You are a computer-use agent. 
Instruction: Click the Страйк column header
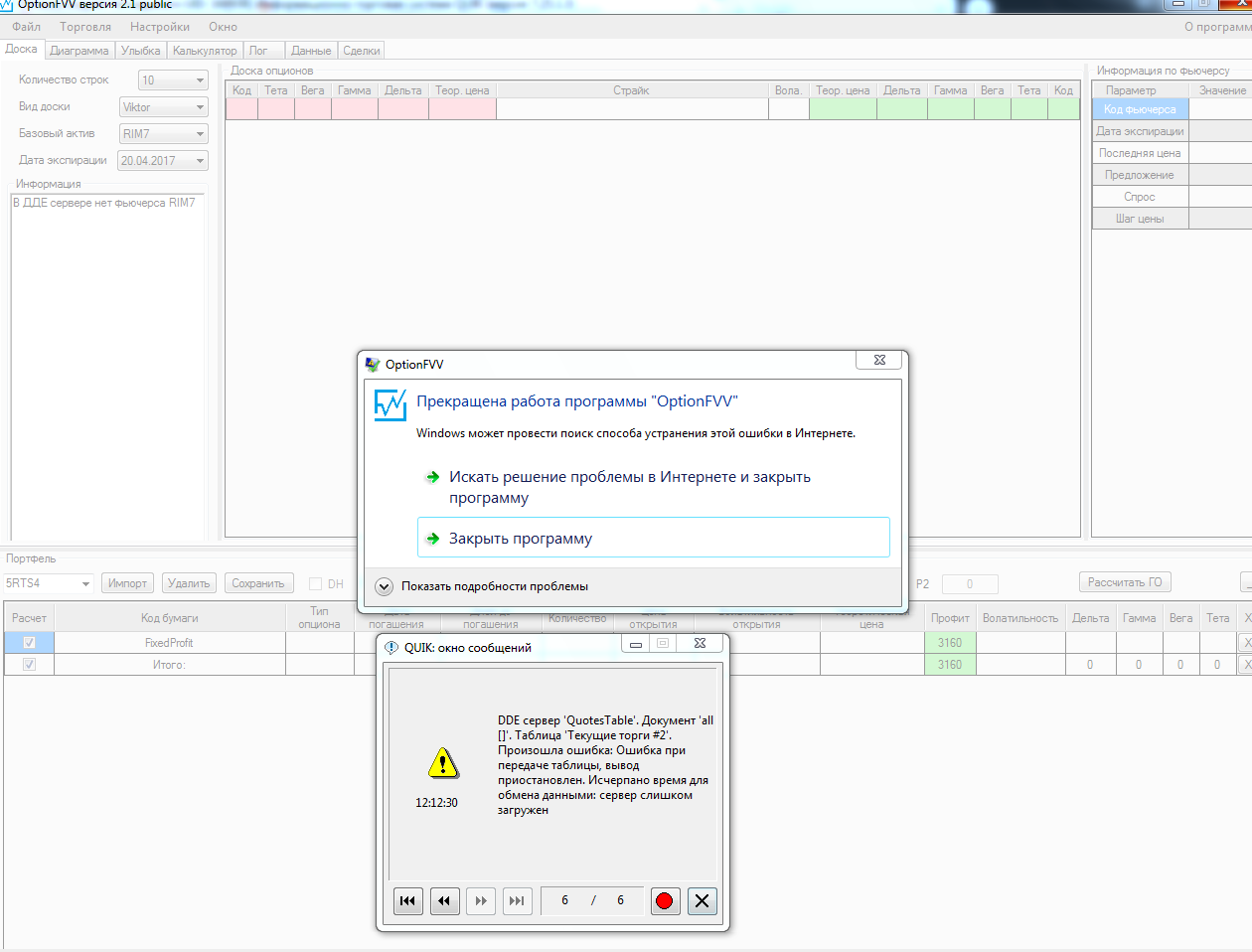click(x=632, y=90)
